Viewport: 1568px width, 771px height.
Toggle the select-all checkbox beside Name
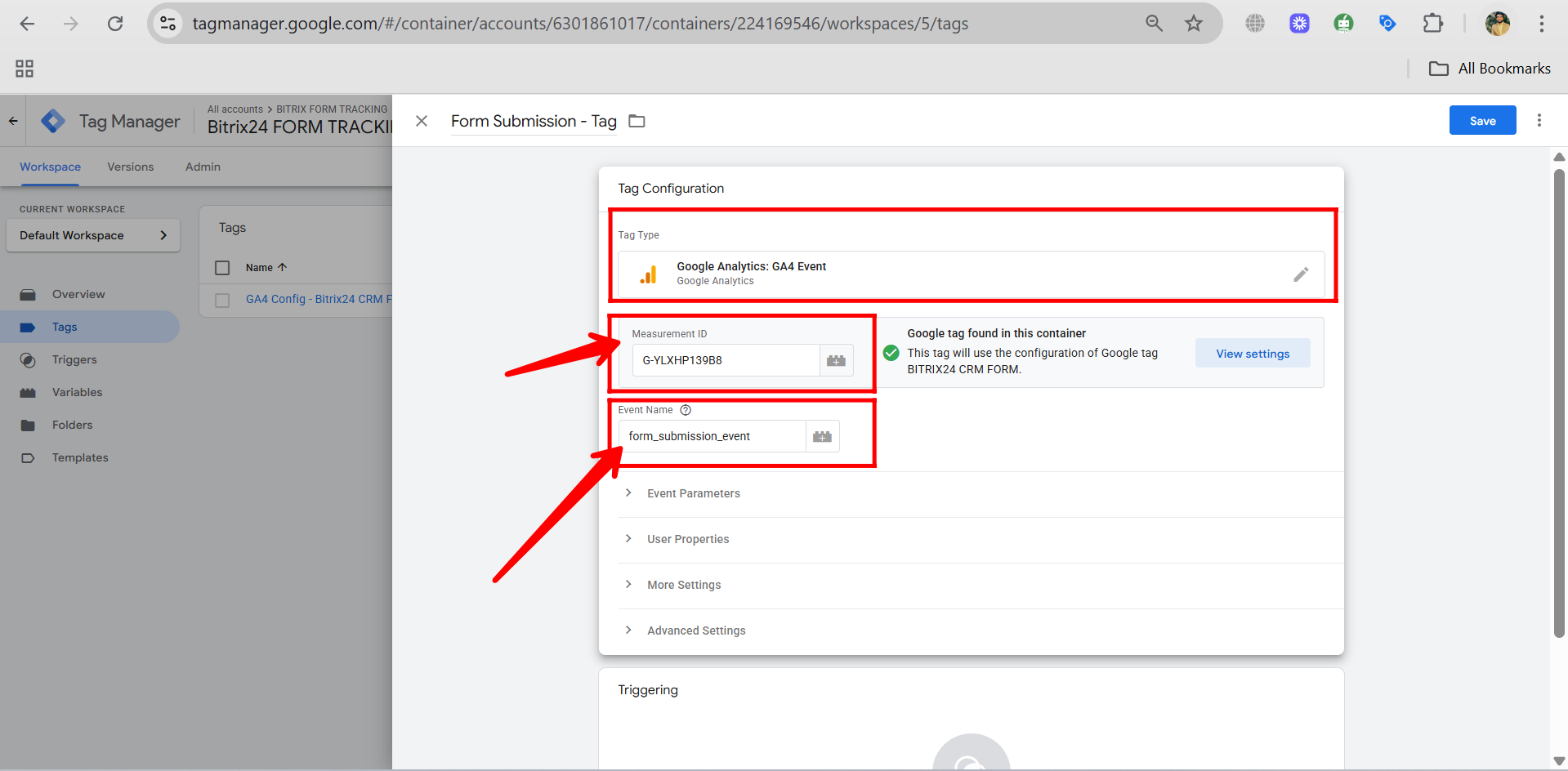click(222, 268)
